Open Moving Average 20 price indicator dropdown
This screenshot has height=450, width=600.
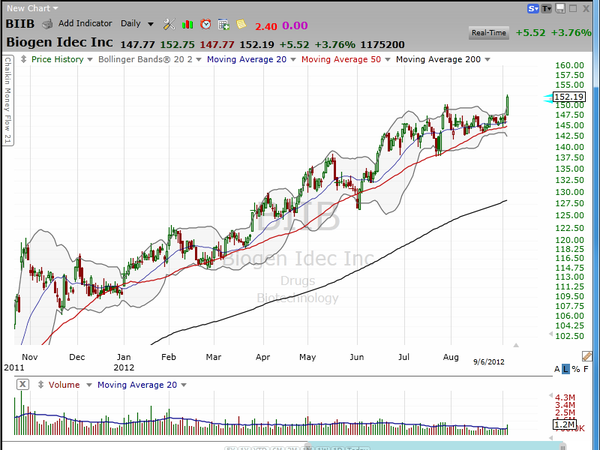tap(293, 60)
